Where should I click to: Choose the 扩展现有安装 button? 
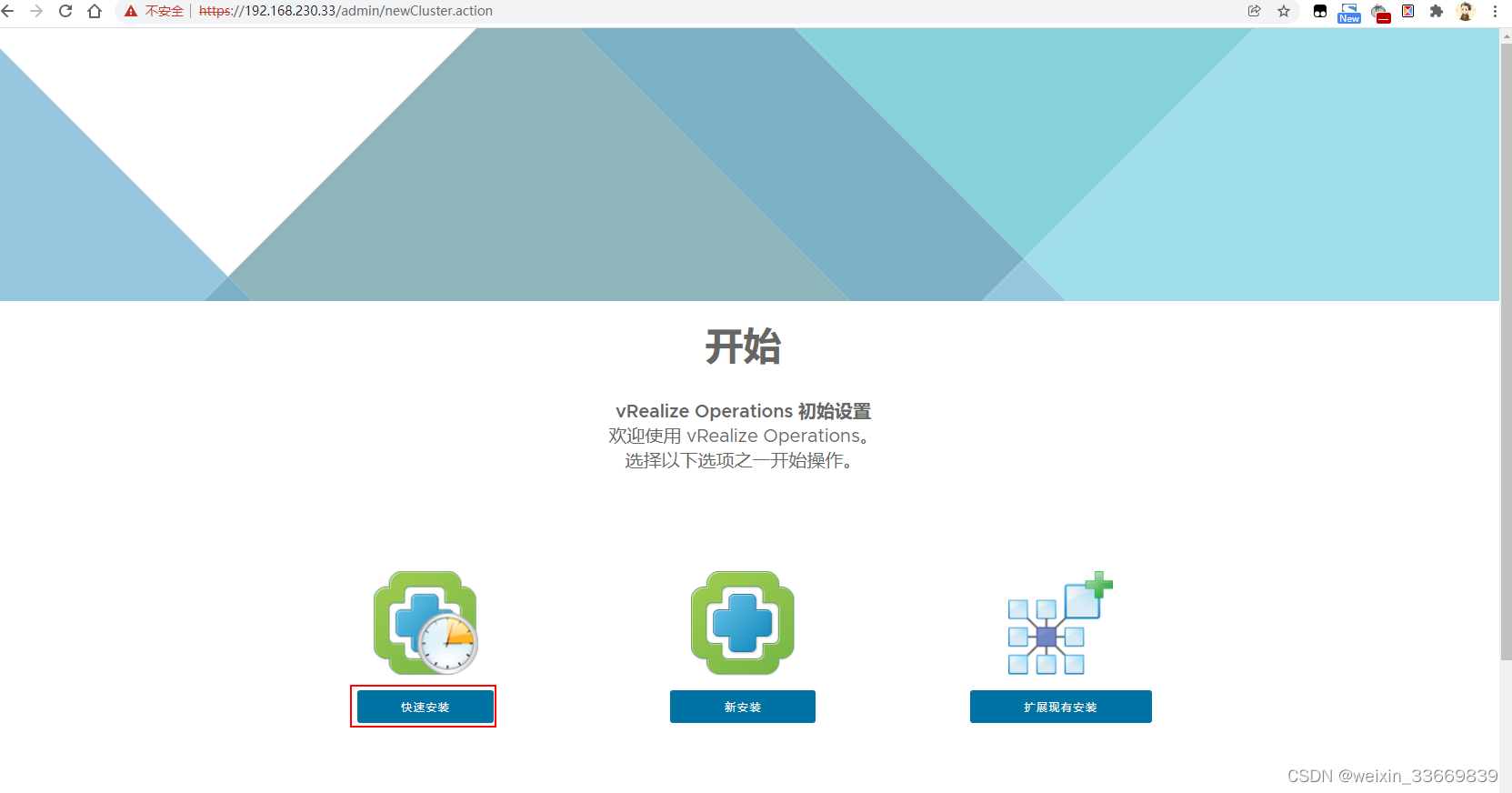click(1061, 707)
